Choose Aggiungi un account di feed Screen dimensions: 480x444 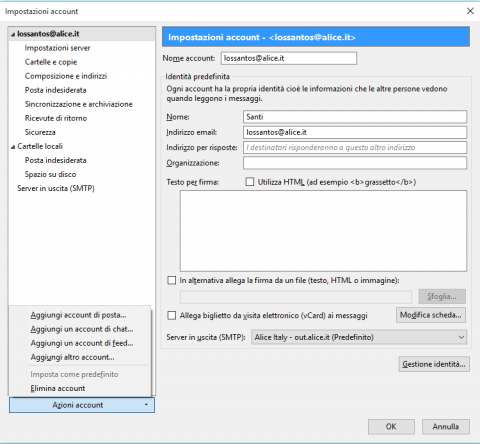(82, 343)
